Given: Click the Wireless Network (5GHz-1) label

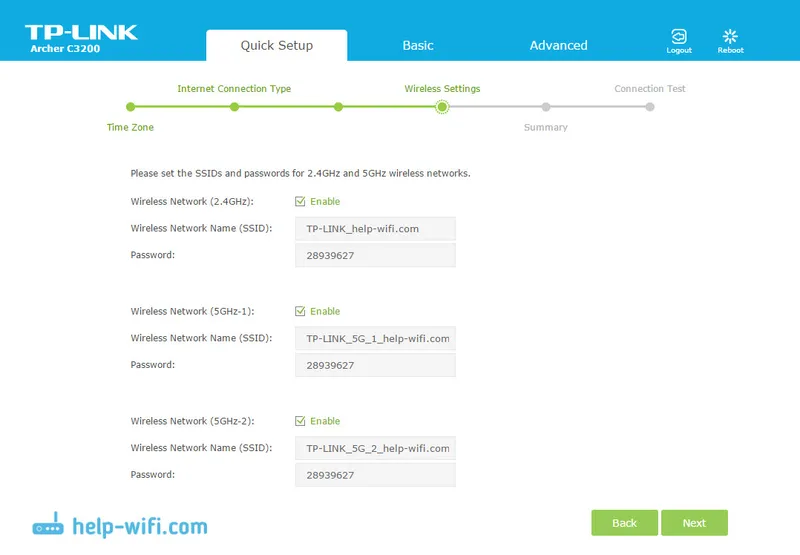Looking at the screenshot, I should (x=192, y=311).
